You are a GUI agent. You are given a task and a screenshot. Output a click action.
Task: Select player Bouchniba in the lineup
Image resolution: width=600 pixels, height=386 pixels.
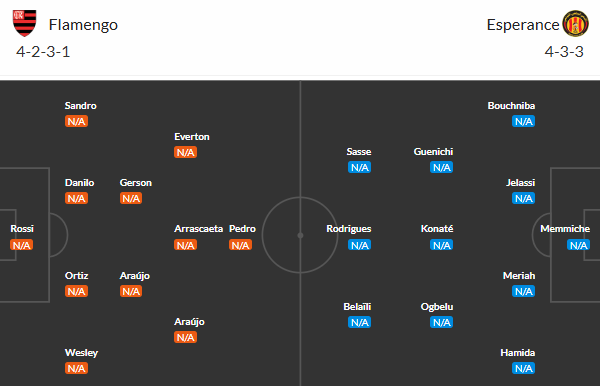(x=511, y=106)
